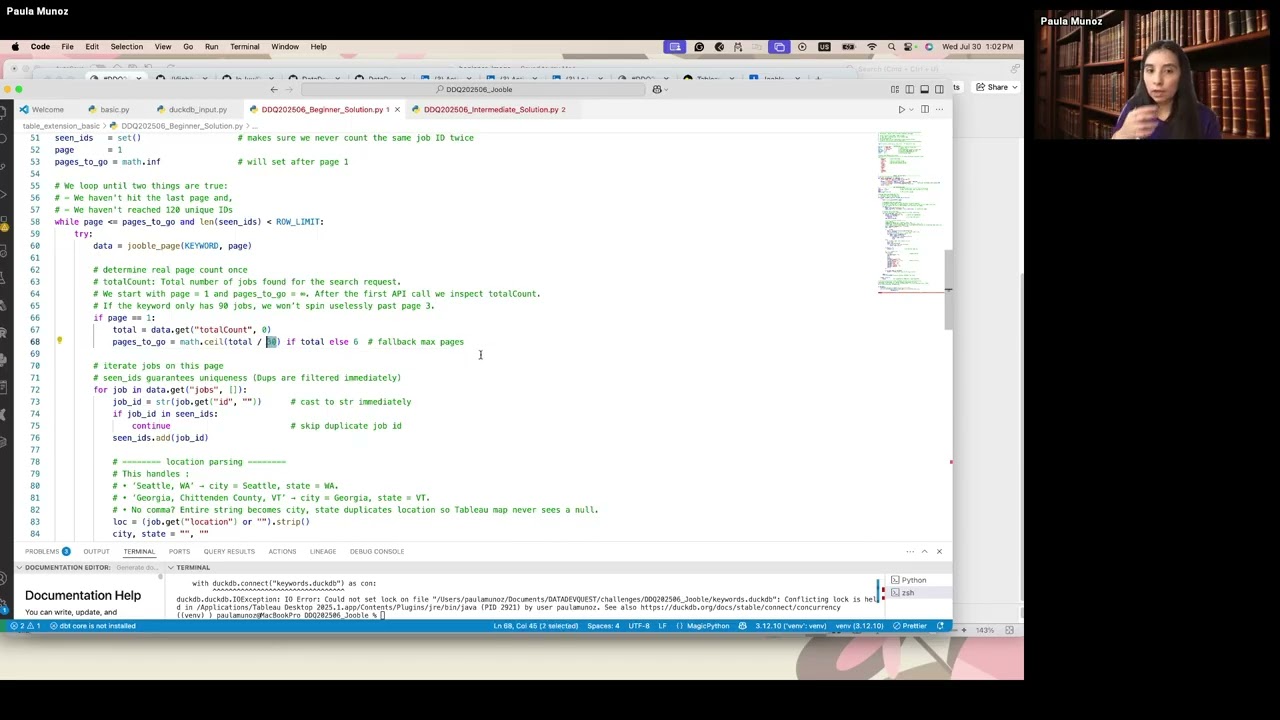1280x720 pixels.
Task: Open the Apple menu
Action: tap(15, 46)
